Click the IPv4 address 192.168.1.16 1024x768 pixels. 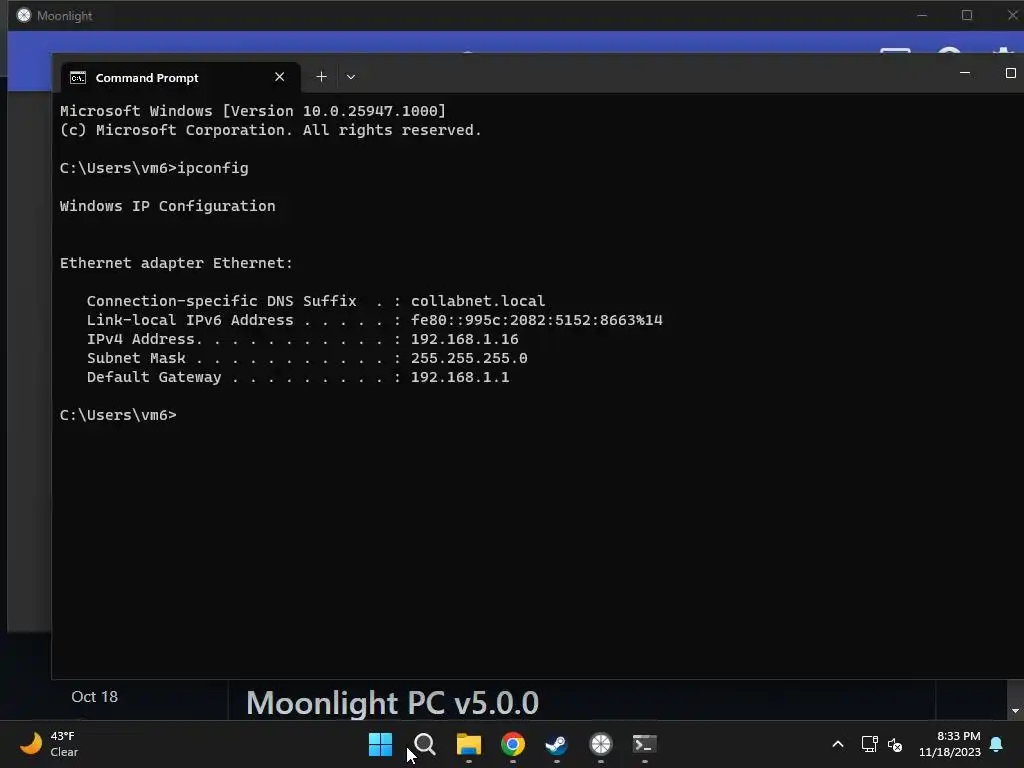pyautogui.click(x=464, y=339)
